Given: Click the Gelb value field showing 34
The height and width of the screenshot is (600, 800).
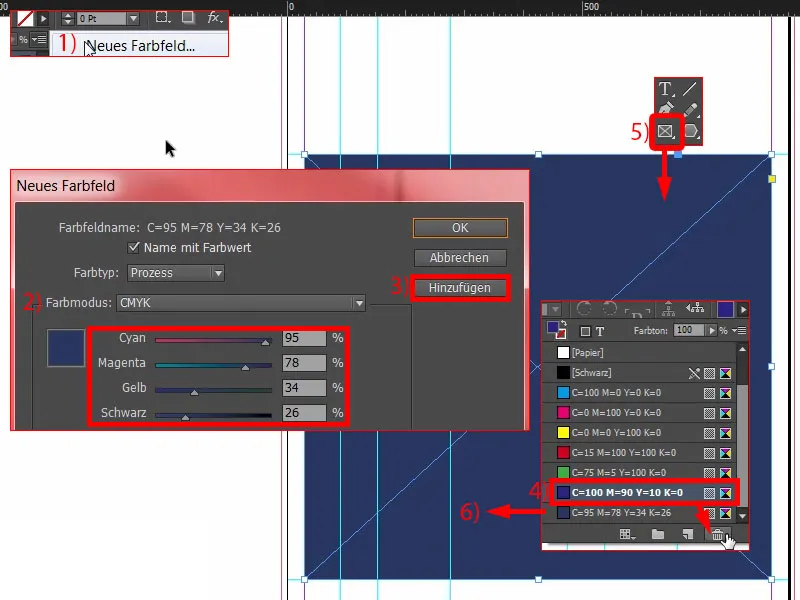Looking at the screenshot, I should pyautogui.click(x=304, y=388).
